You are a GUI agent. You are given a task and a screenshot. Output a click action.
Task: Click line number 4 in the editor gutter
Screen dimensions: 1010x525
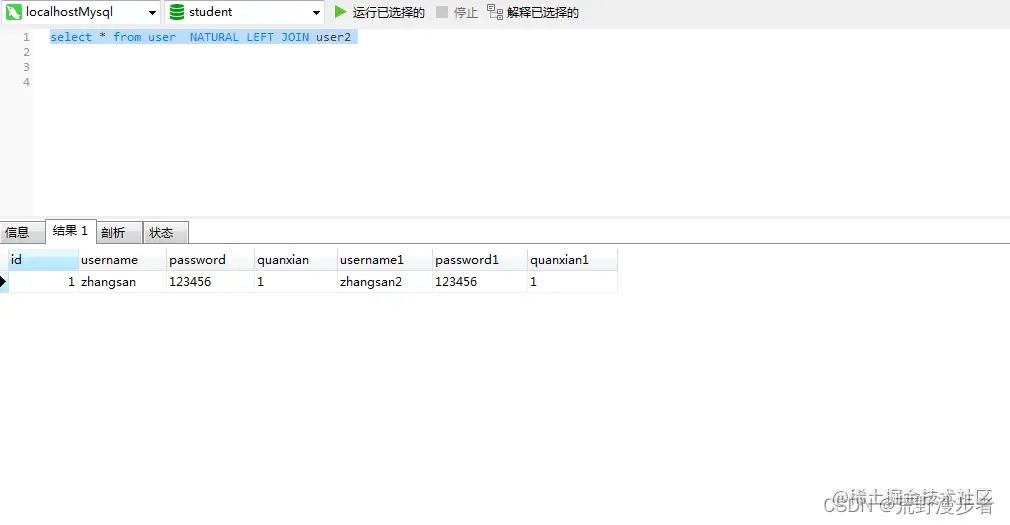(26, 82)
